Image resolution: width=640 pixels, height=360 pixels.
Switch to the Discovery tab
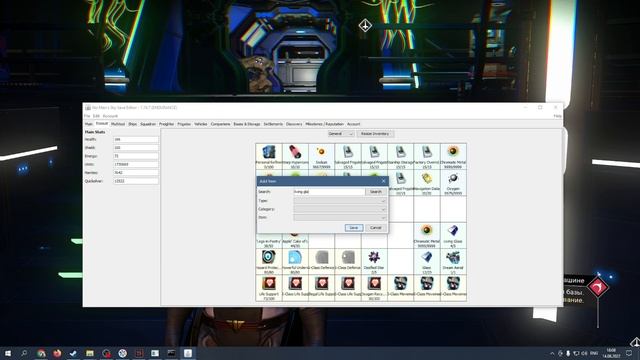(x=294, y=124)
